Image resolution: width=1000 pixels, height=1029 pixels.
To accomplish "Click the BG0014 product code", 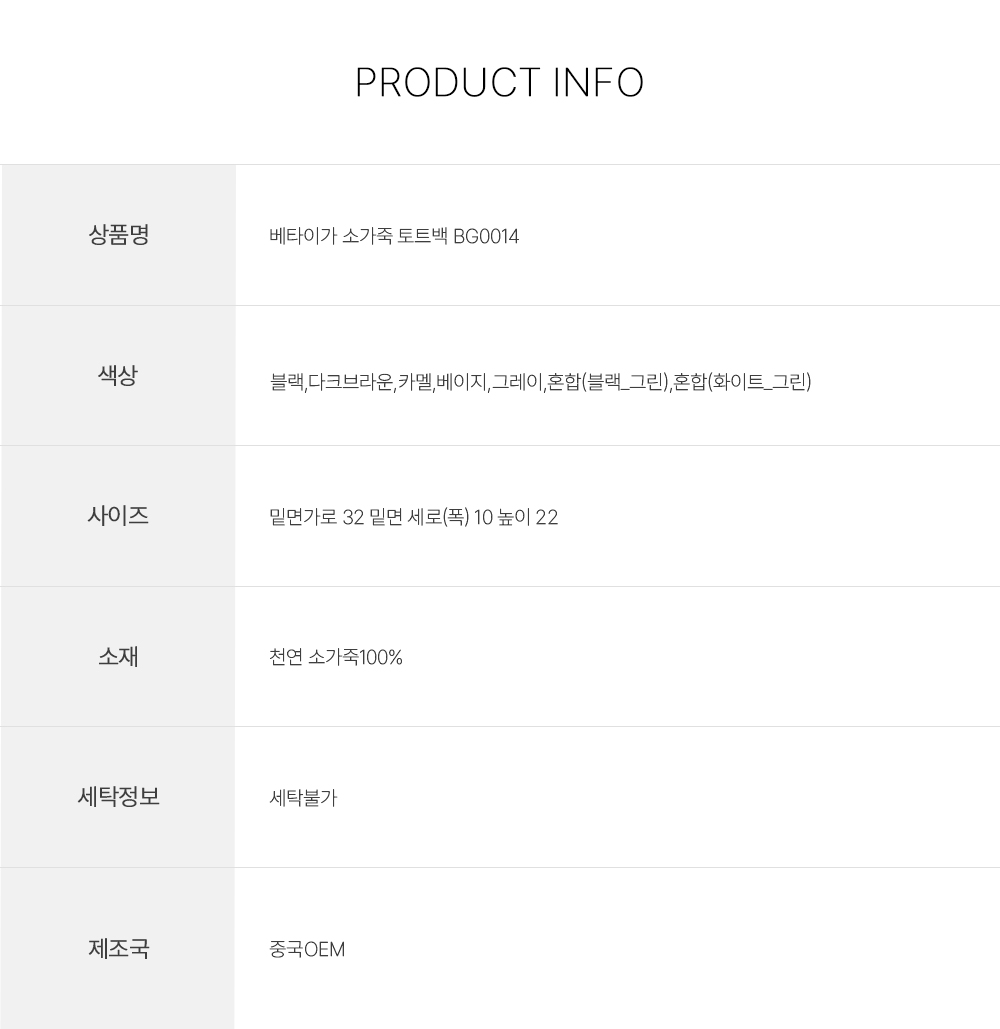I will coord(486,237).
